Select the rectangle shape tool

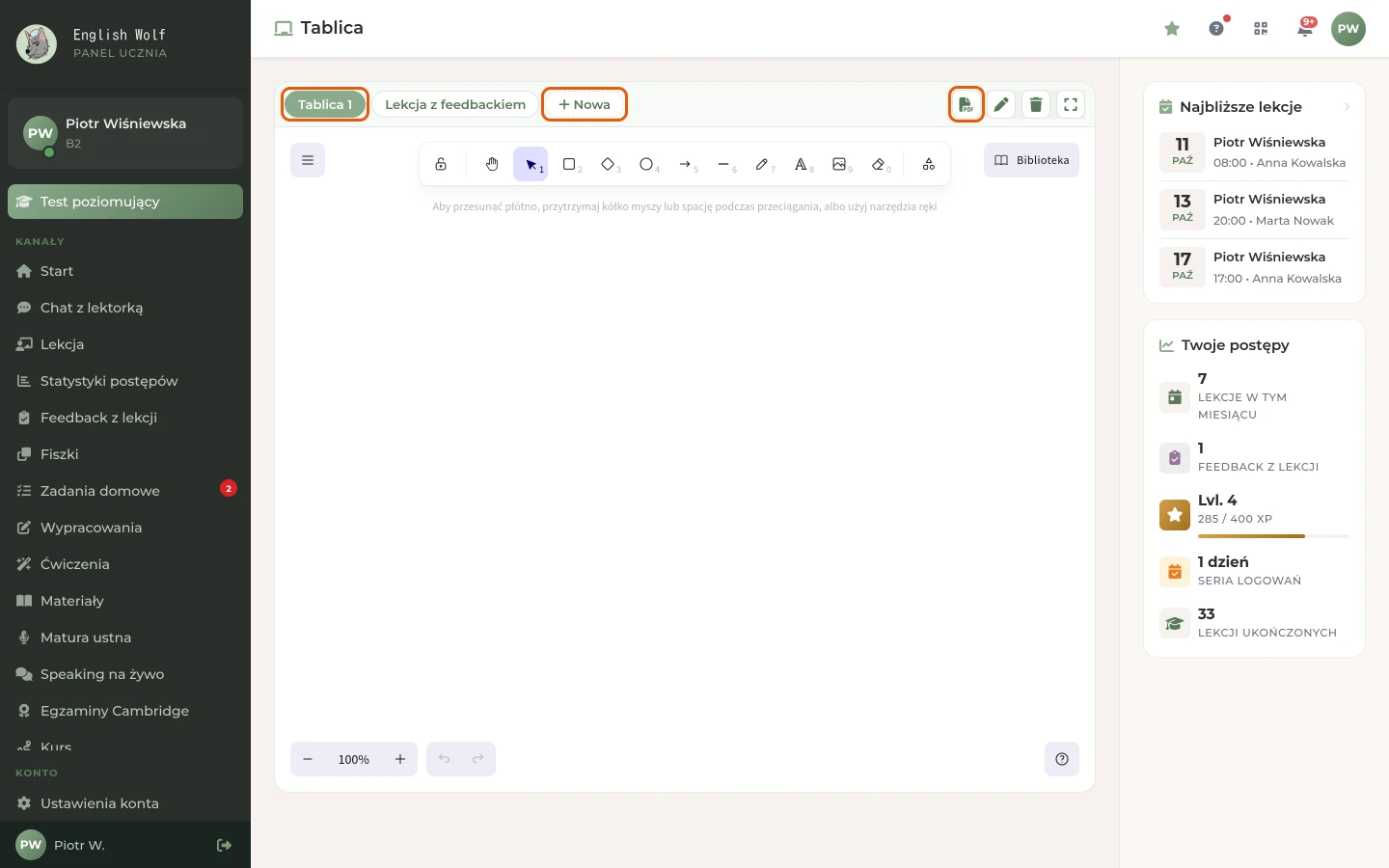569,164
